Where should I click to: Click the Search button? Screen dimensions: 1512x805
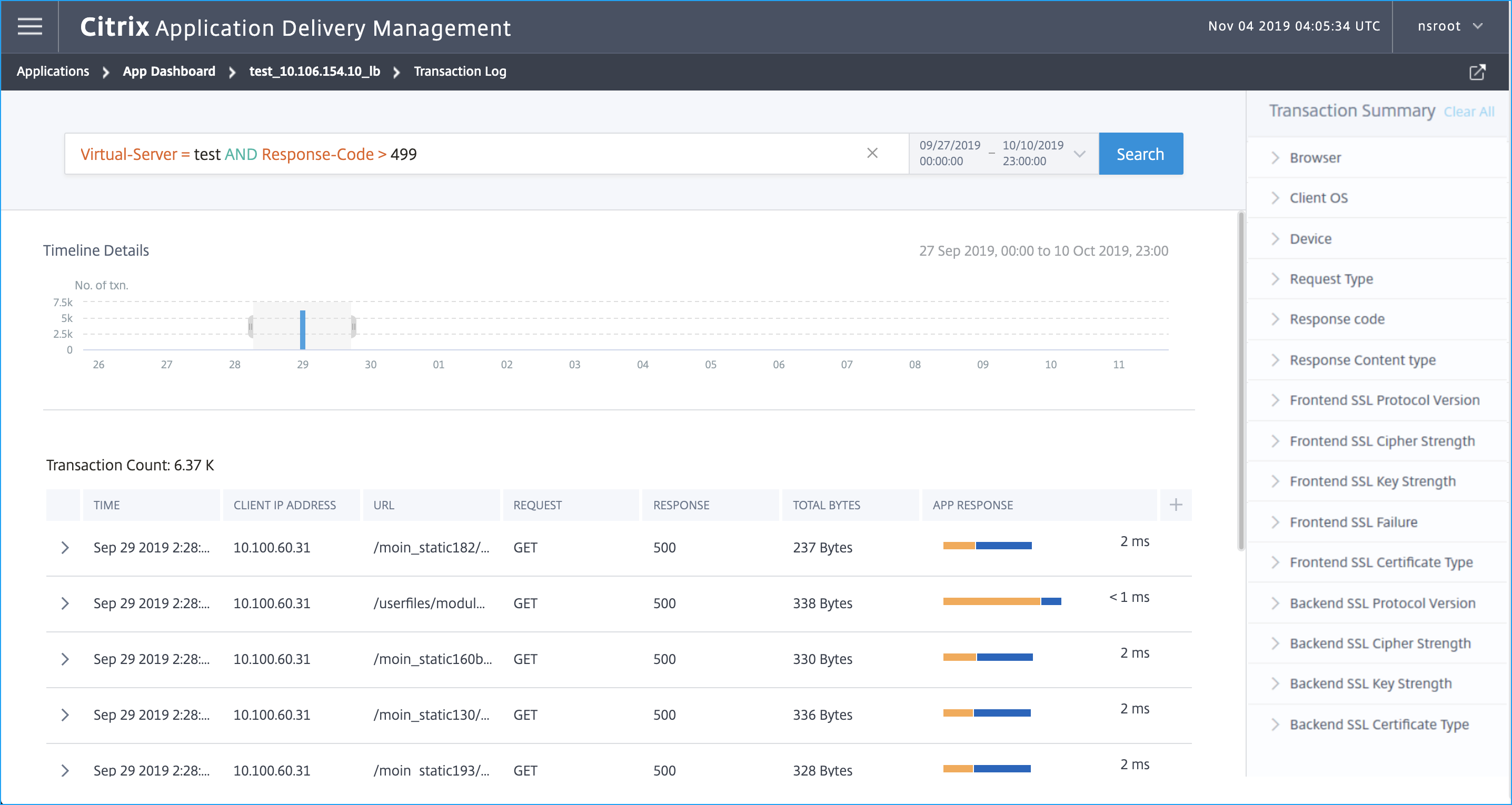1140,154
